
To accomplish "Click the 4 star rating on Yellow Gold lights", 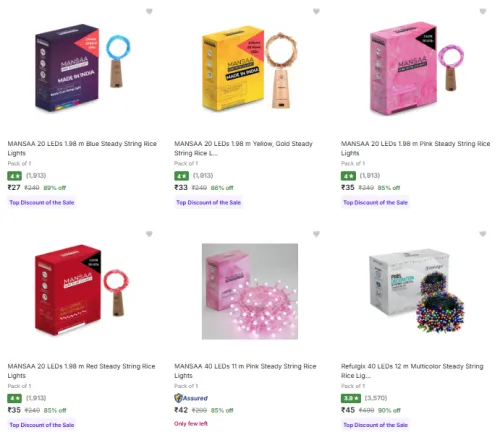I will 181,176.
